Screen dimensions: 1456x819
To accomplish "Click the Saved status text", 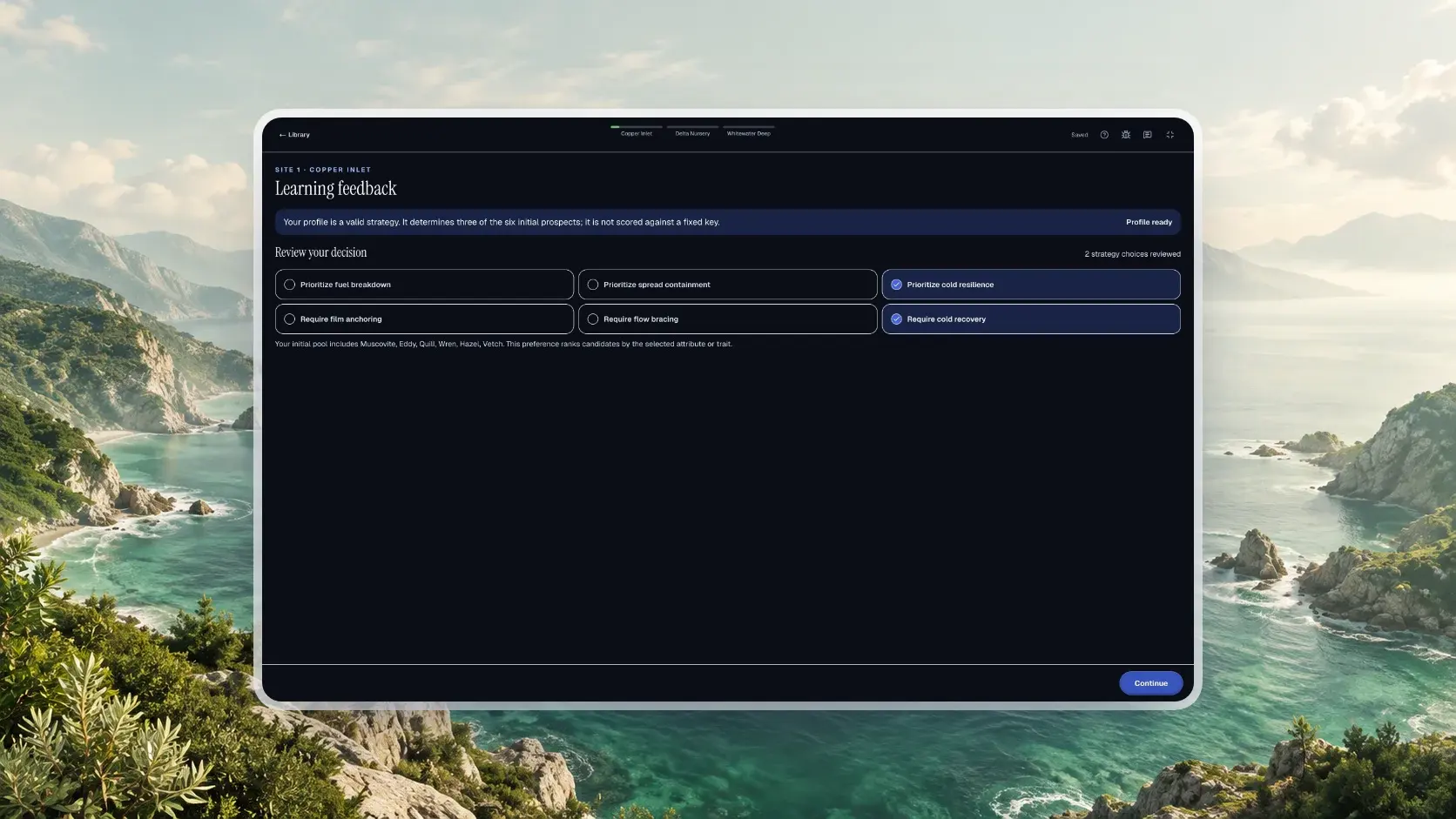I will 1079,135.
